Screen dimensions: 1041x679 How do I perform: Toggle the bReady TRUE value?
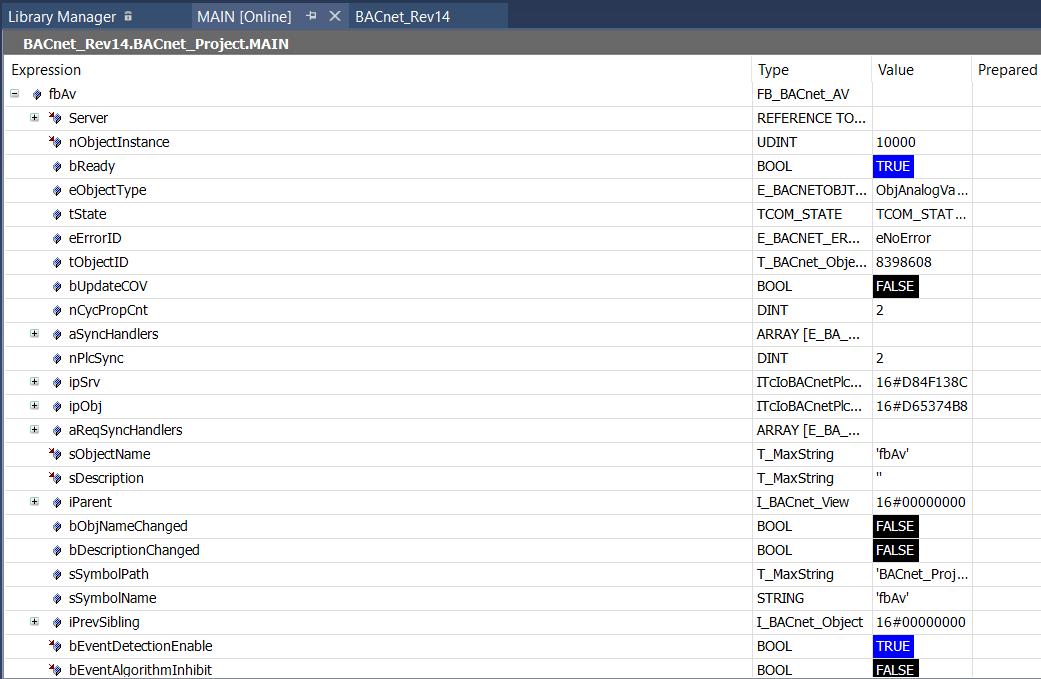coord(893,166)
